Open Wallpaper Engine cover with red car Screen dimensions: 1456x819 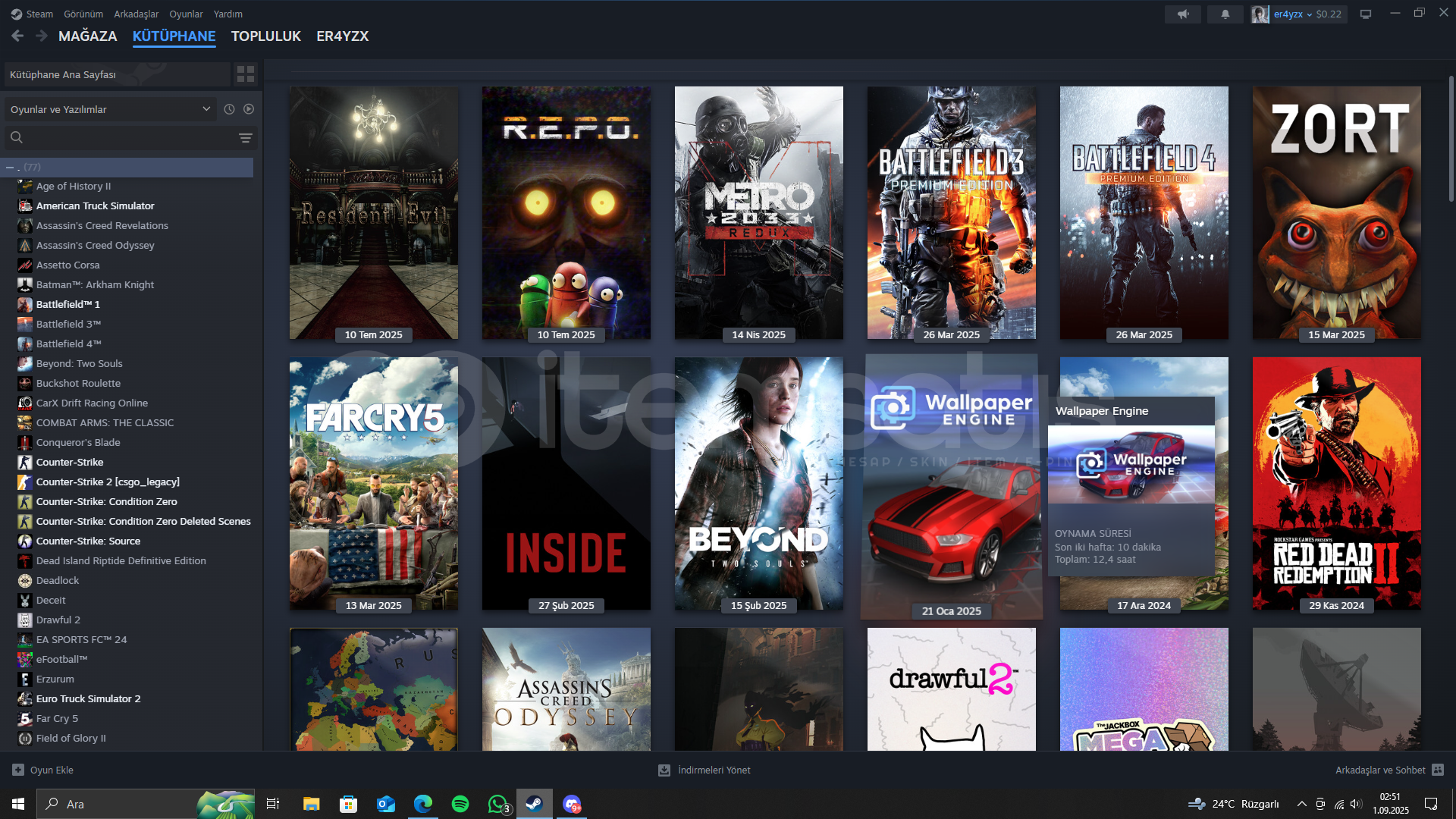click(951, 486)
